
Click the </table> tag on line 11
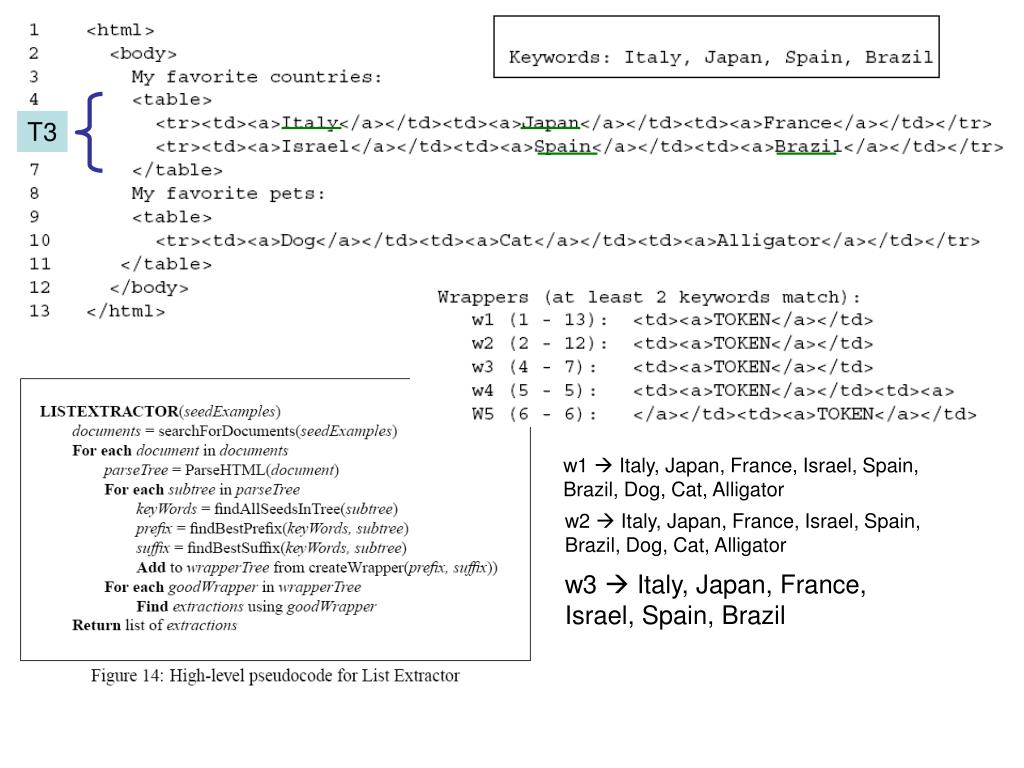[x=166, y=264]
